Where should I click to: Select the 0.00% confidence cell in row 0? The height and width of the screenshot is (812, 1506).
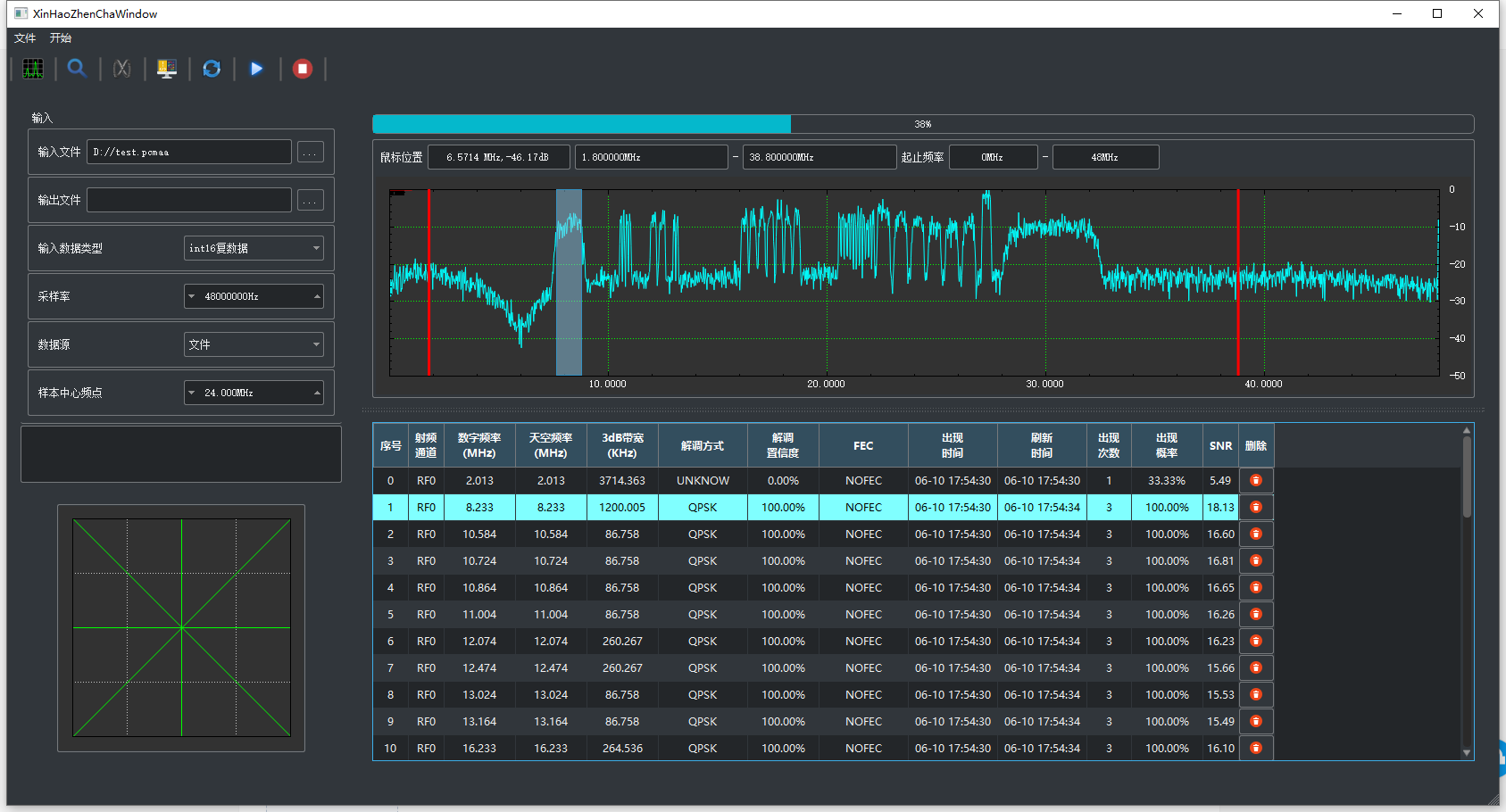(x=783, y=480)
